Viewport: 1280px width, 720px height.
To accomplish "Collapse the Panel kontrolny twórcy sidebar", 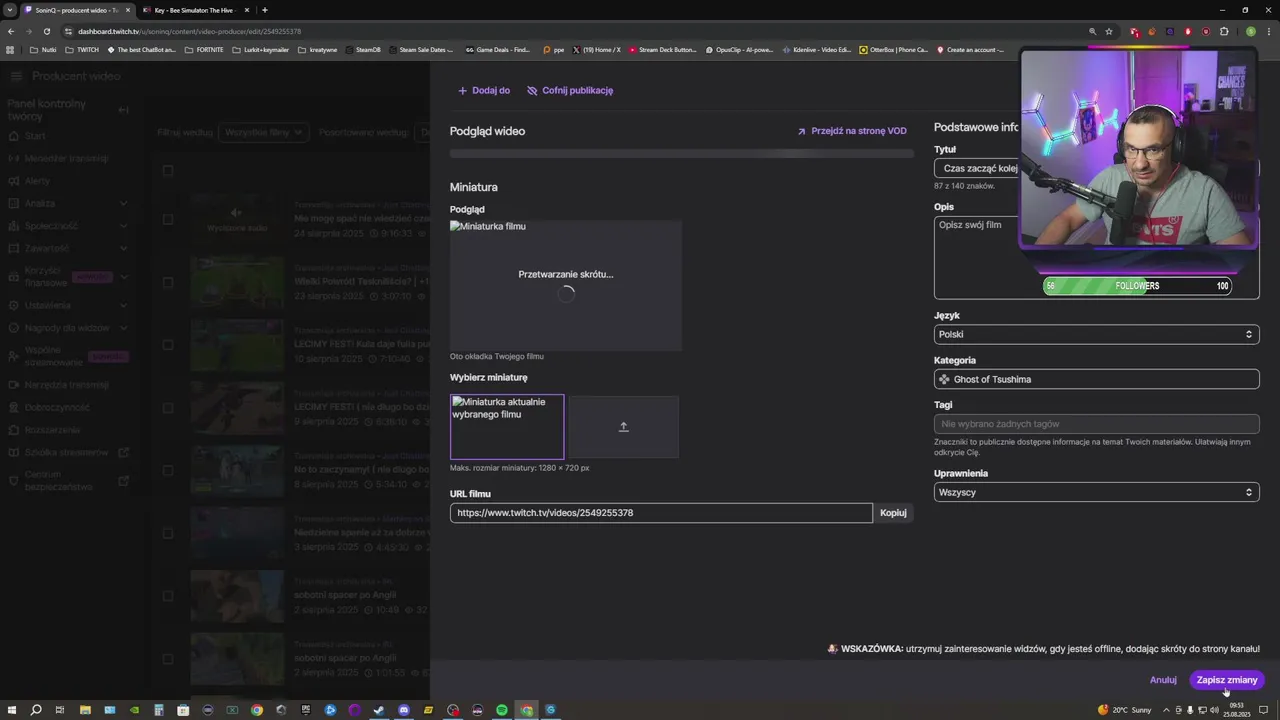I will 123,110.
